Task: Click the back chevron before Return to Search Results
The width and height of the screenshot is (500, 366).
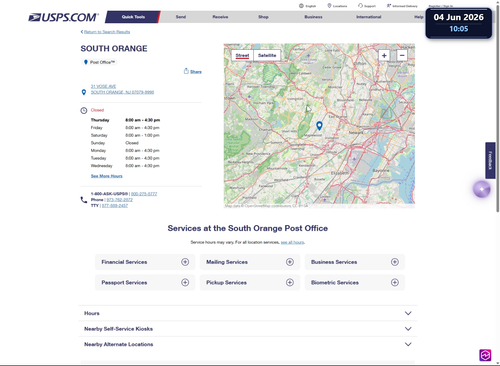Action: point(82,32)
